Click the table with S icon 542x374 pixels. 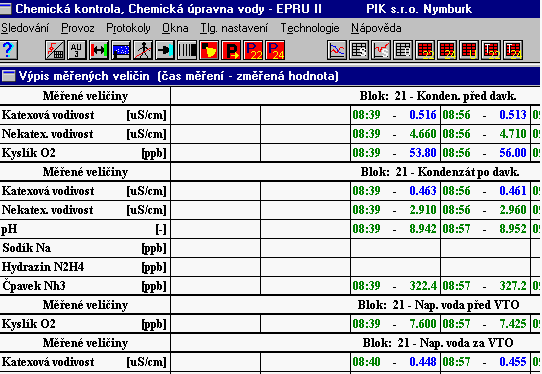359,50
